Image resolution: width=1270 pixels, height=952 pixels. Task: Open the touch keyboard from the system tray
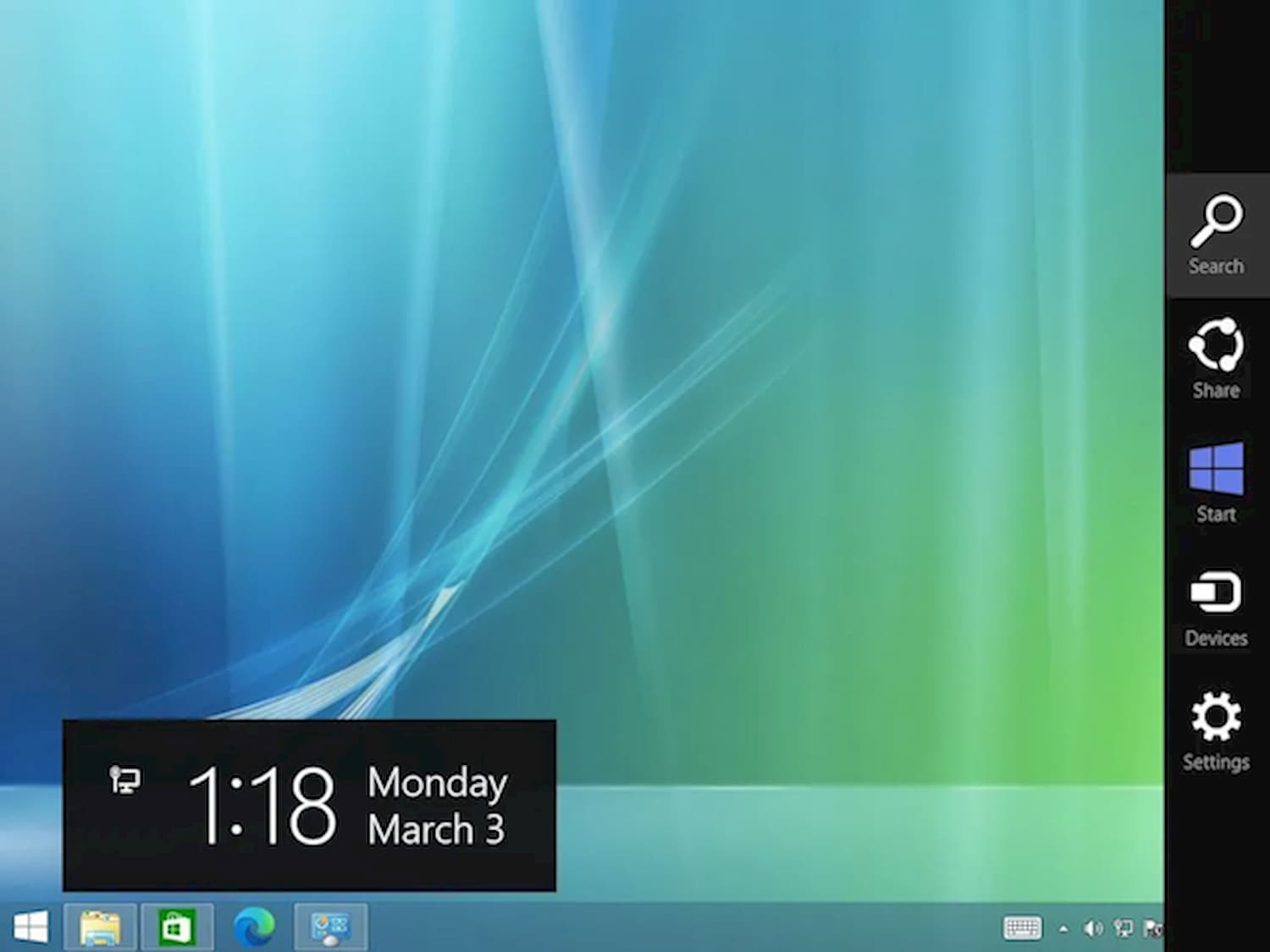(1023, 928)
